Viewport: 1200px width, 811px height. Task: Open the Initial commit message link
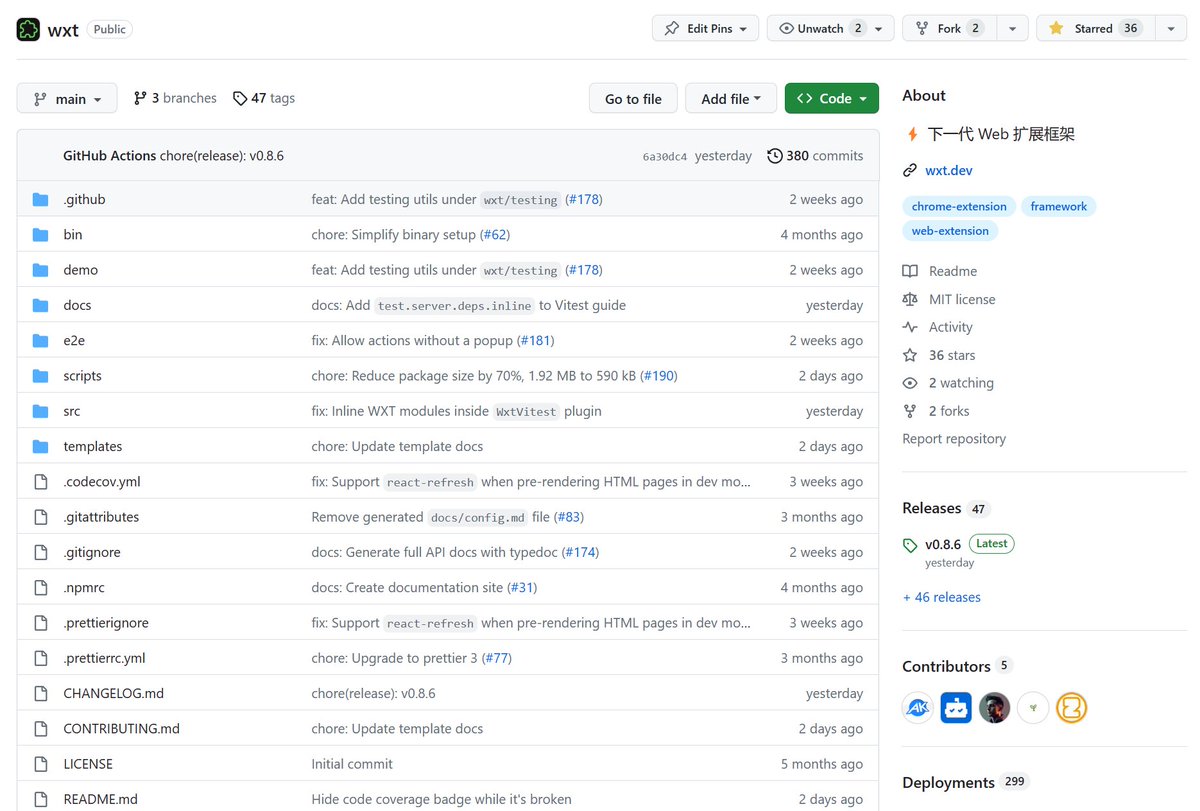pos(352,764)
